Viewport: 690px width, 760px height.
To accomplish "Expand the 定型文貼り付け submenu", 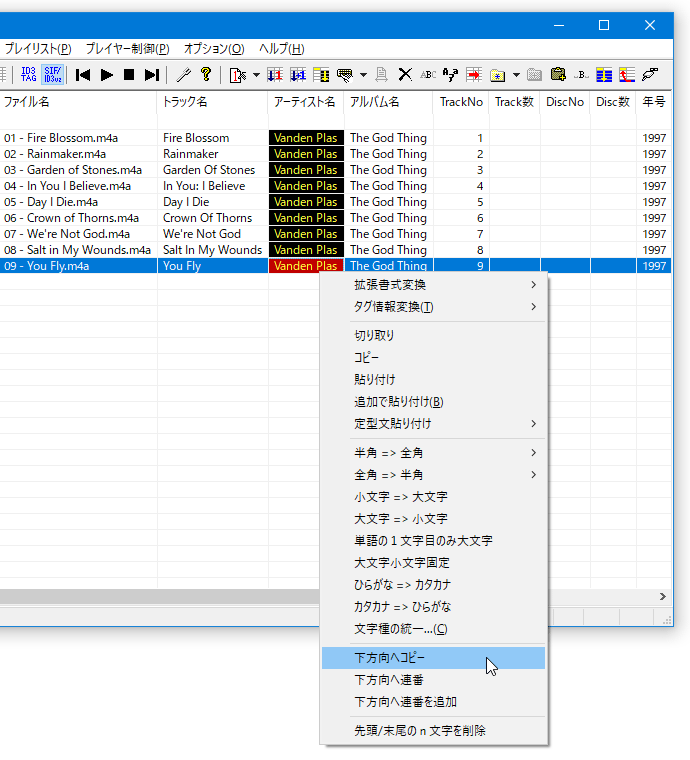I will pyautogui.click(x=434, y=424).
